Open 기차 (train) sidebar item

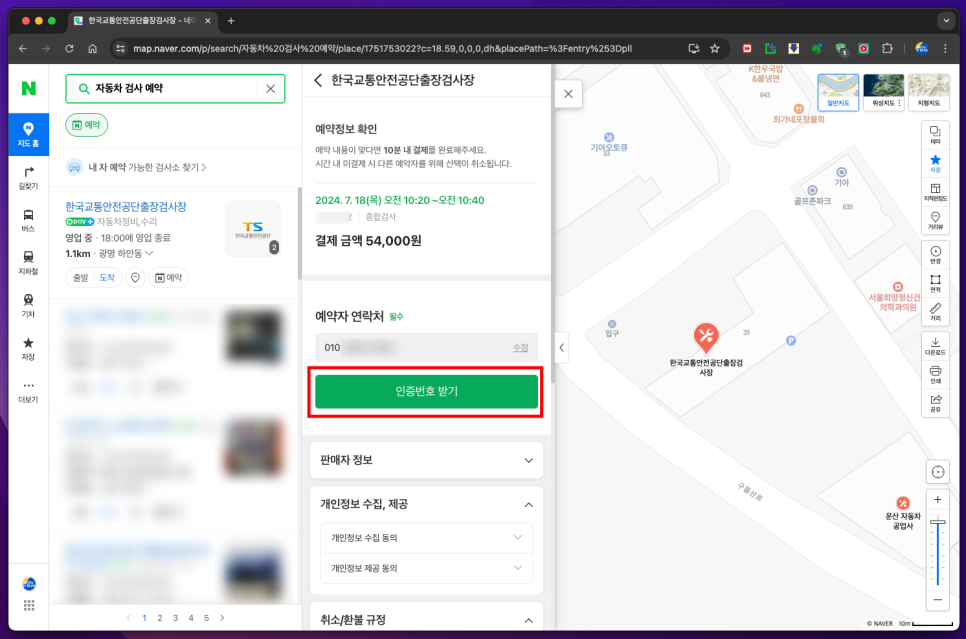coord(28,306)
